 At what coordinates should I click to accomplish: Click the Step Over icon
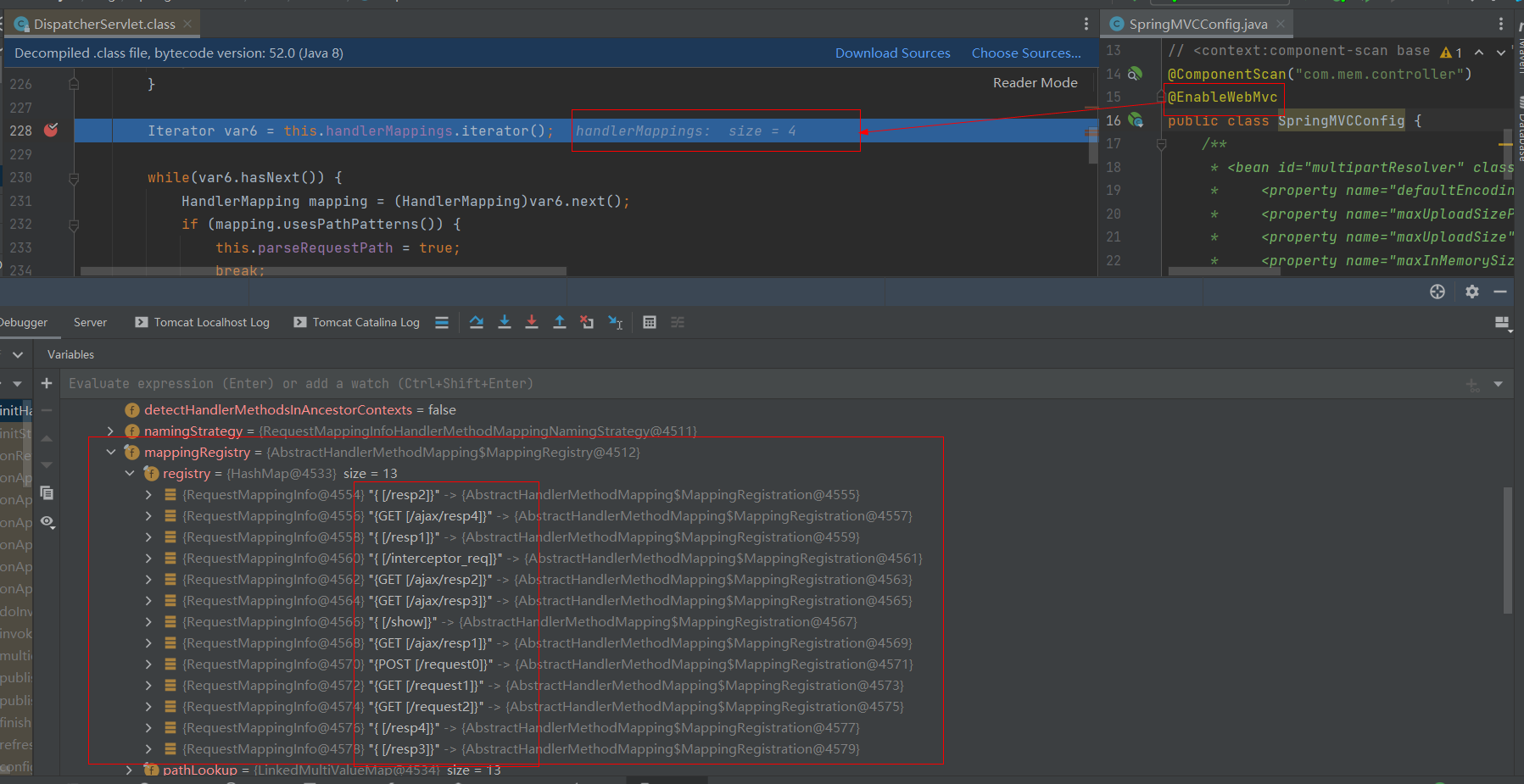[477, 322]
